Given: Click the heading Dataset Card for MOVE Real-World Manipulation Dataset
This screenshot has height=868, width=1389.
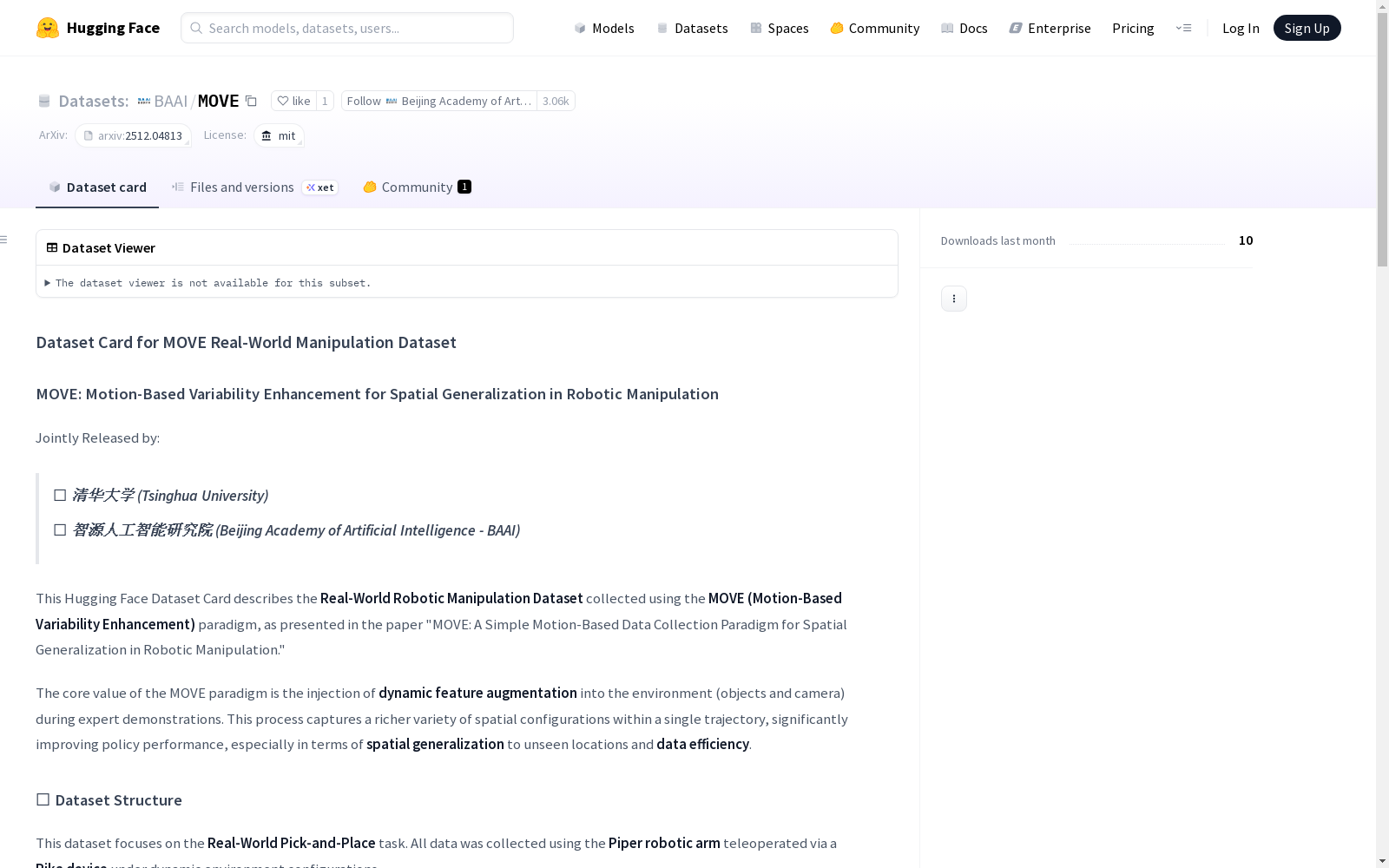Looking at the screenshot, I should coord(246,342).
